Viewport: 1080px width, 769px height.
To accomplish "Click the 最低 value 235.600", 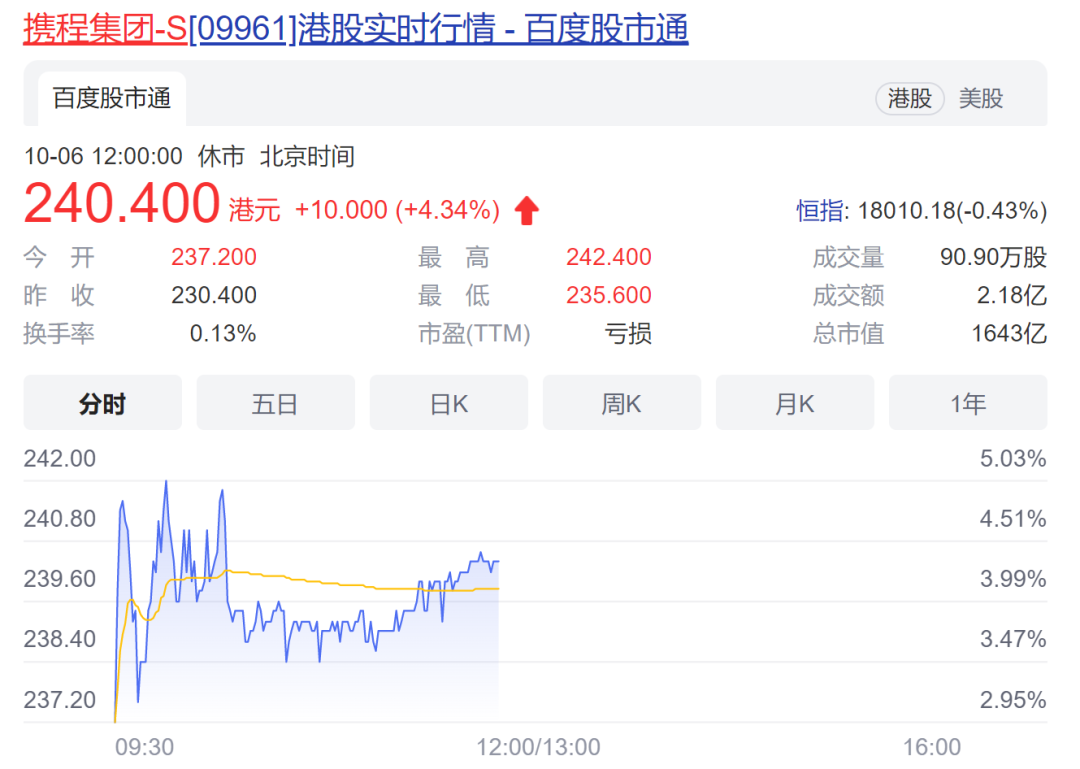I will click(x=609, y=295).
